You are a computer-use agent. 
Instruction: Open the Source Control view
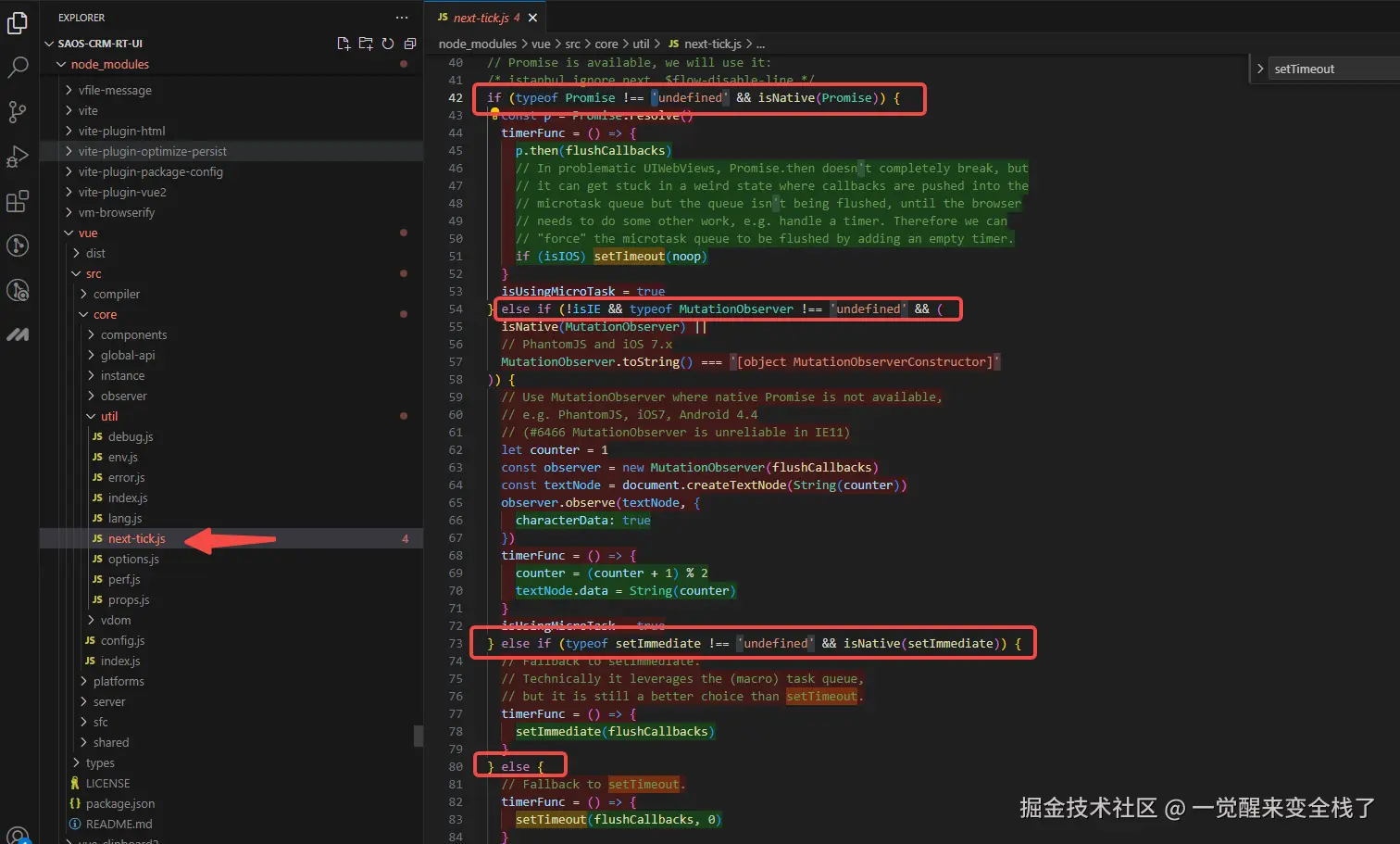[18, 112]
